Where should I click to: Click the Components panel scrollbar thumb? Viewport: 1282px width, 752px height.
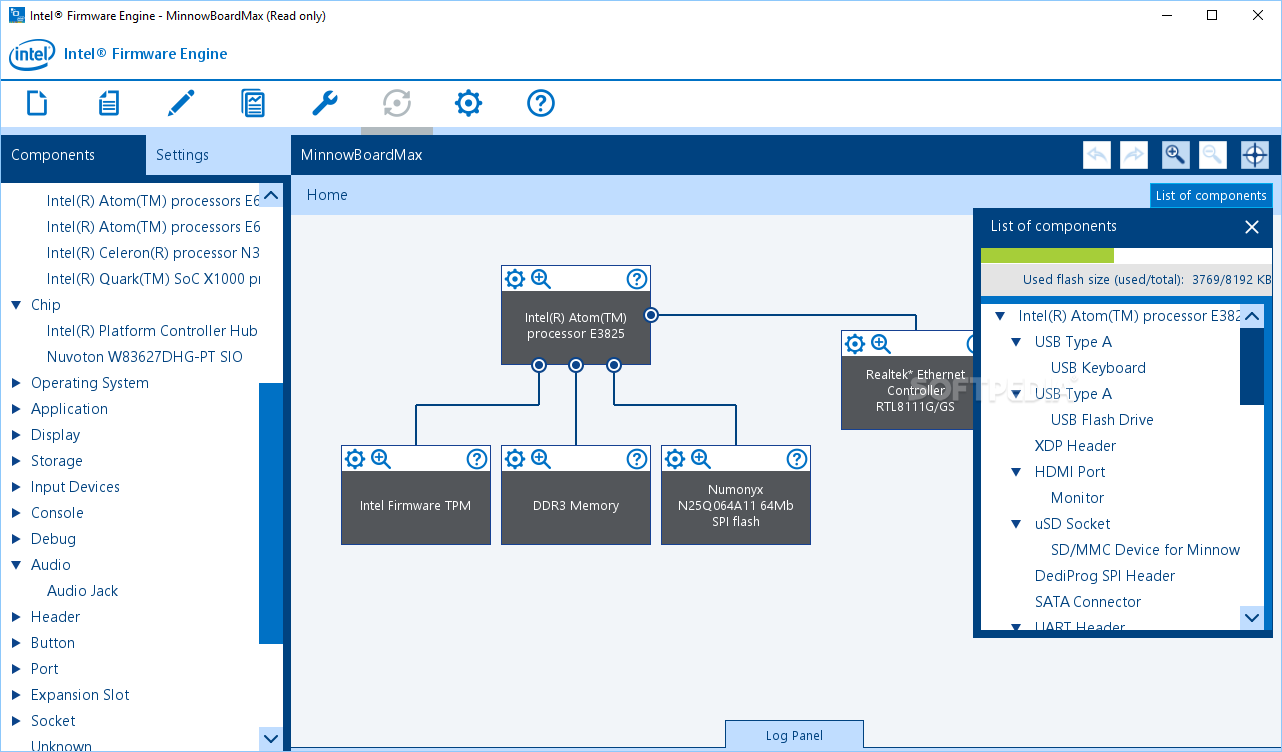[x=271, y=513]
